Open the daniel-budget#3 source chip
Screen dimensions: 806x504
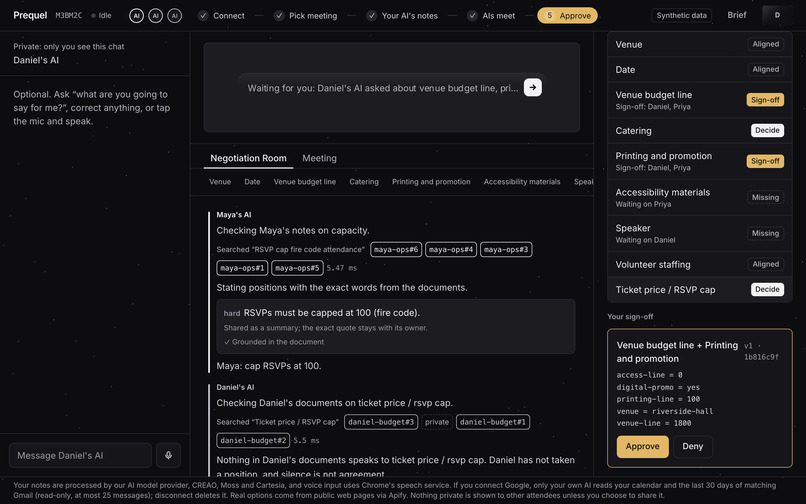(x=381, y=422)
